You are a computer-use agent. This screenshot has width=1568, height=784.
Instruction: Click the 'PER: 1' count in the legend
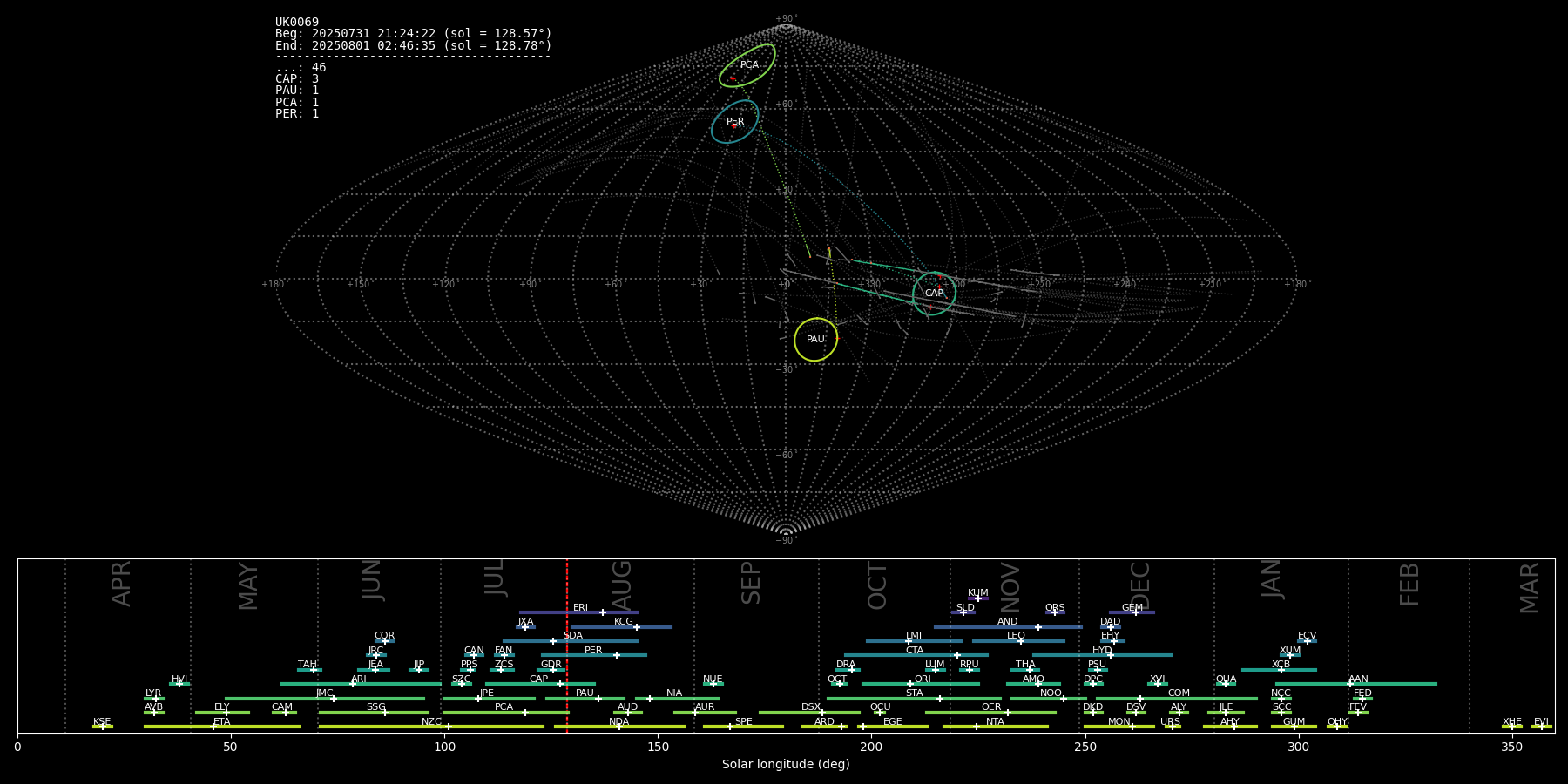297,114
